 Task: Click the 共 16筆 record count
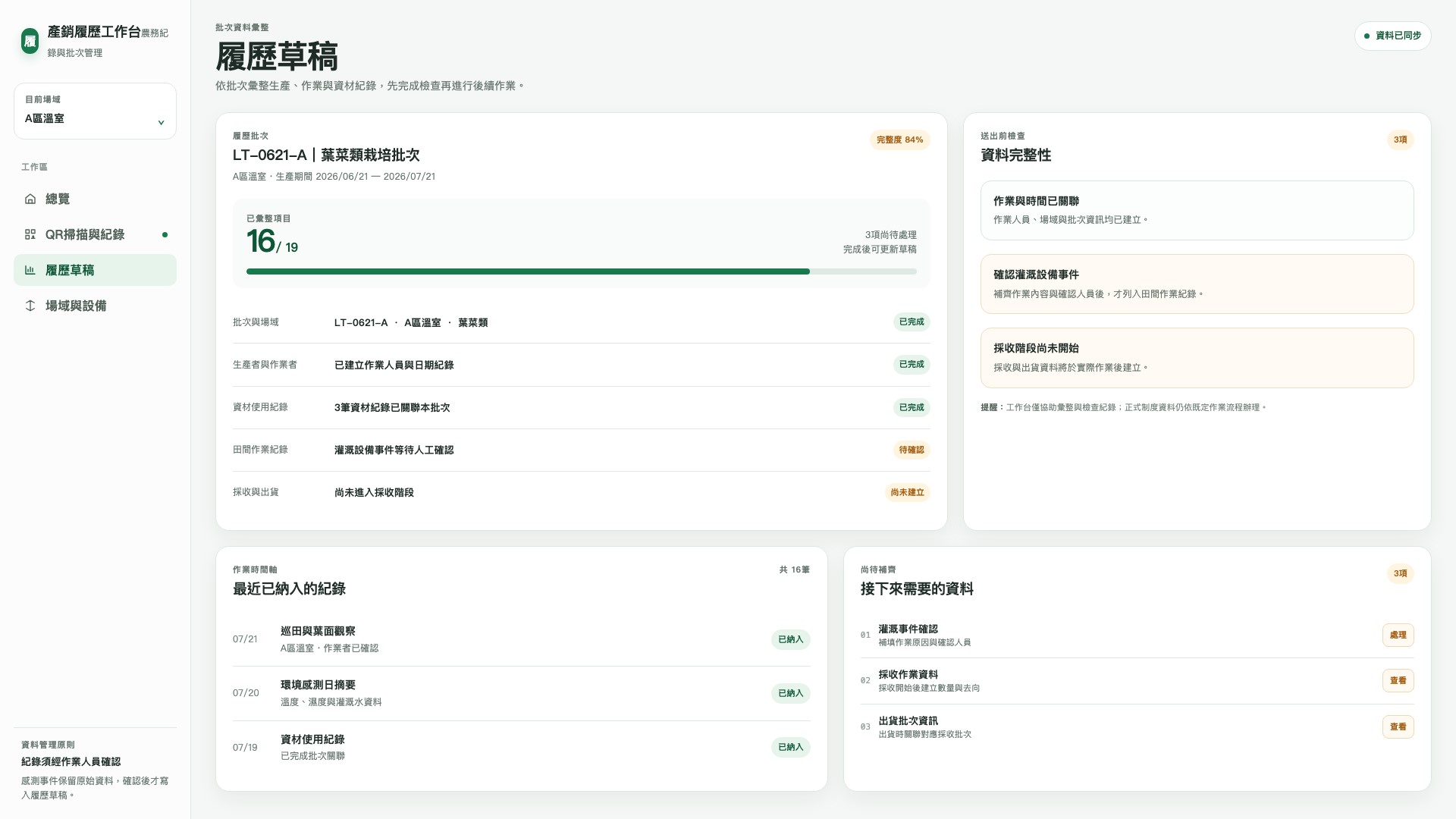(794, 570)
